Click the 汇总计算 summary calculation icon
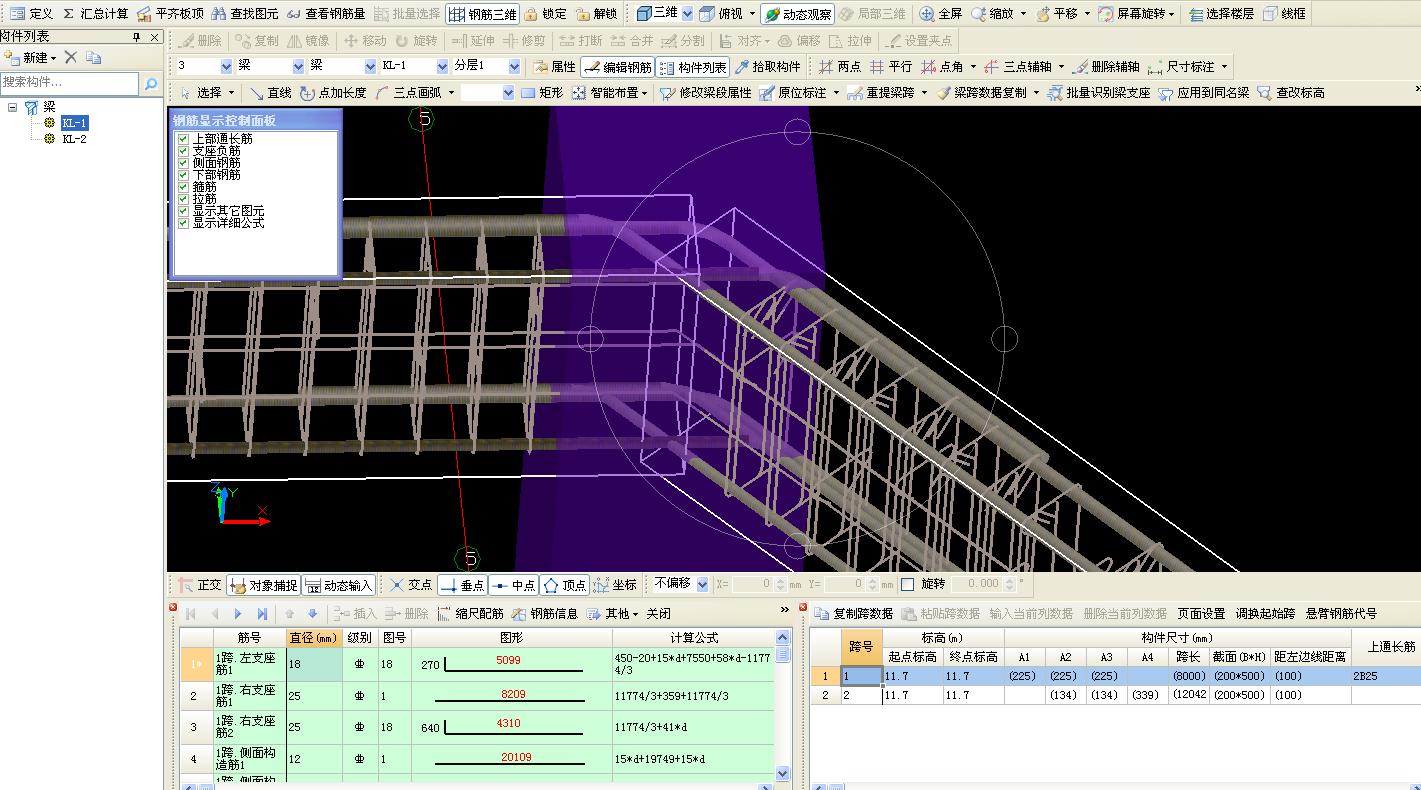This screenshot has width=1421, height=790. [x=69, y=14]
